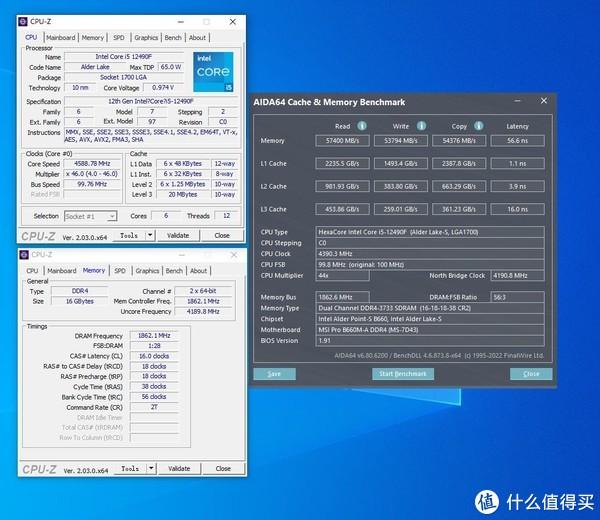Click the CPU-Z app icon in bottom window title bar

point(24,255)
